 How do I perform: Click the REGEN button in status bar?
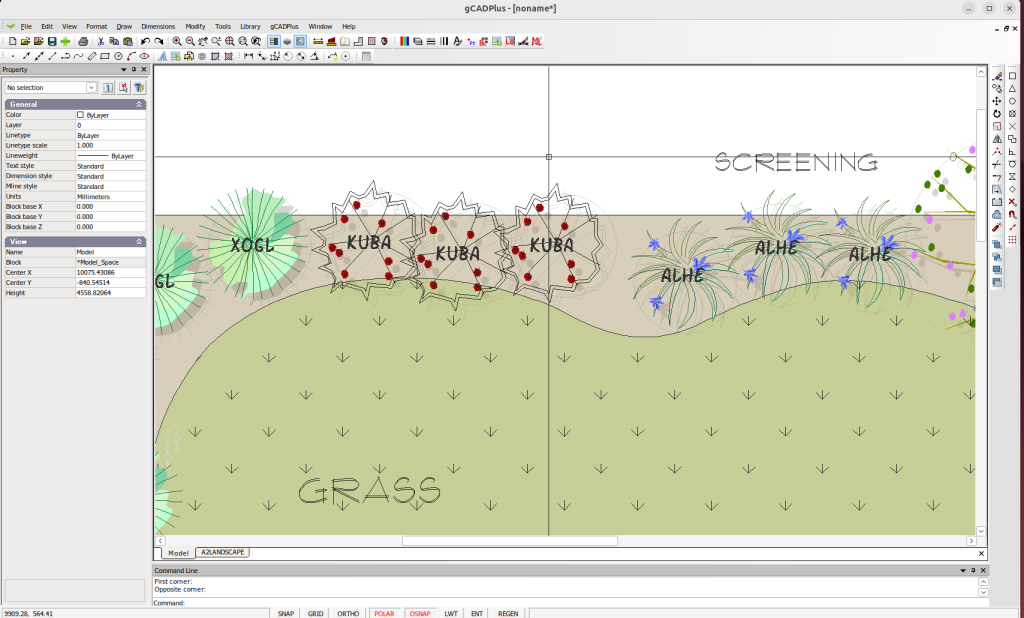pos(508,613)
